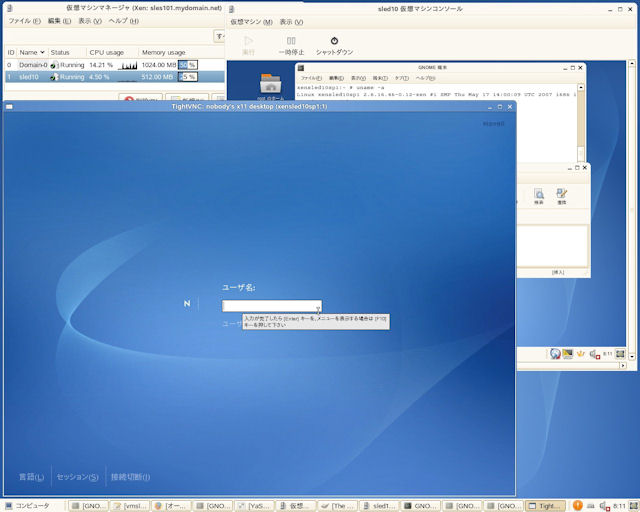
Task: Click the Run (実行) play icon
Action: pos(248,41)
